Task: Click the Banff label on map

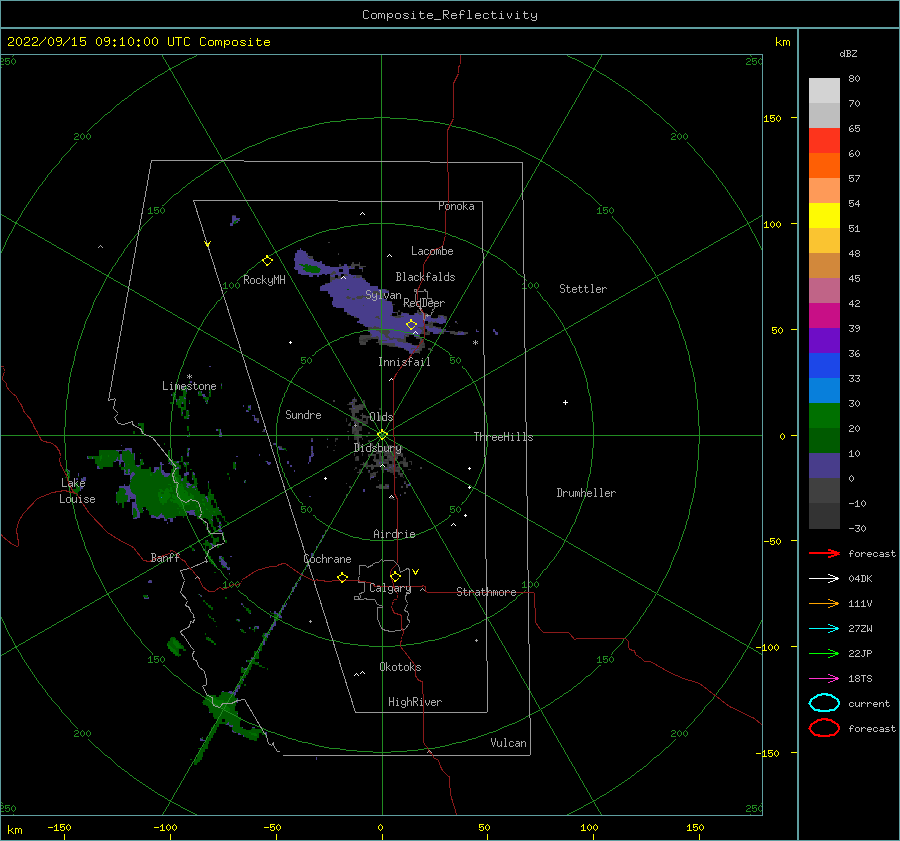Action: (165, 558)
